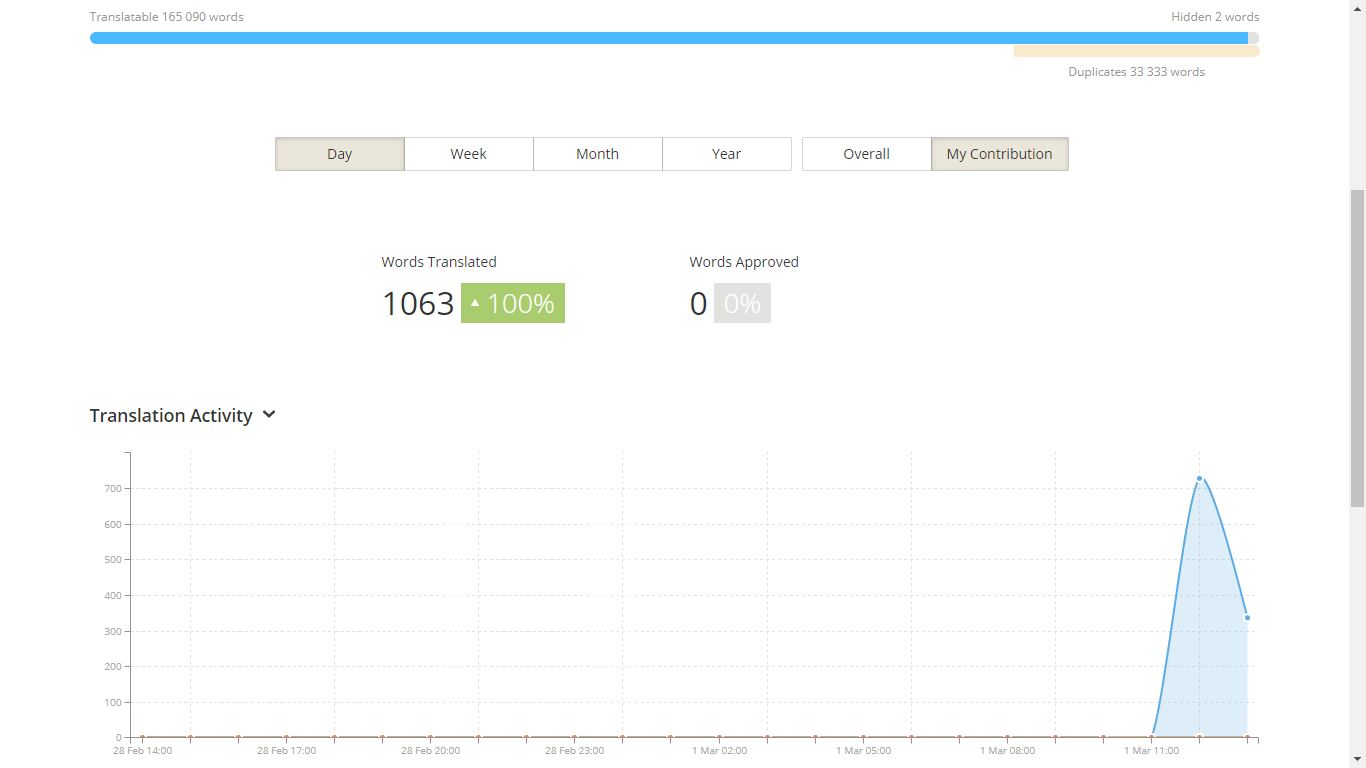
Task: Click the grey 0% approved badge
Action: pyautogui.click(x=742, y=303)
